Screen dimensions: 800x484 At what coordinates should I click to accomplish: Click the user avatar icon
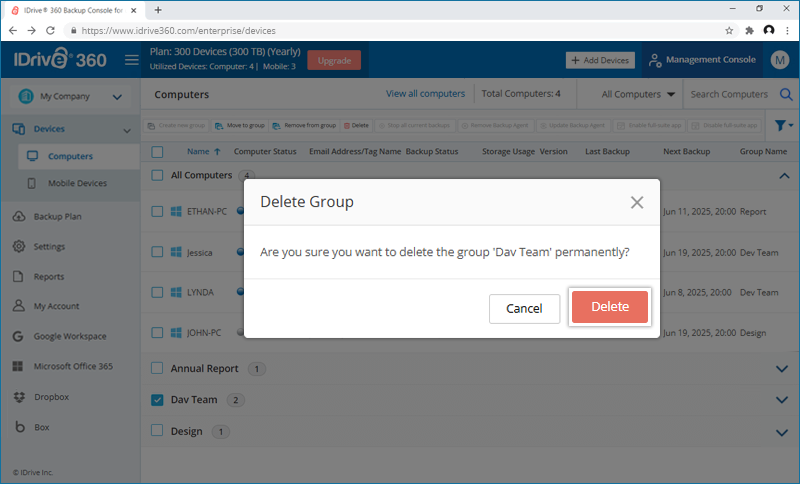click(780, 60)
